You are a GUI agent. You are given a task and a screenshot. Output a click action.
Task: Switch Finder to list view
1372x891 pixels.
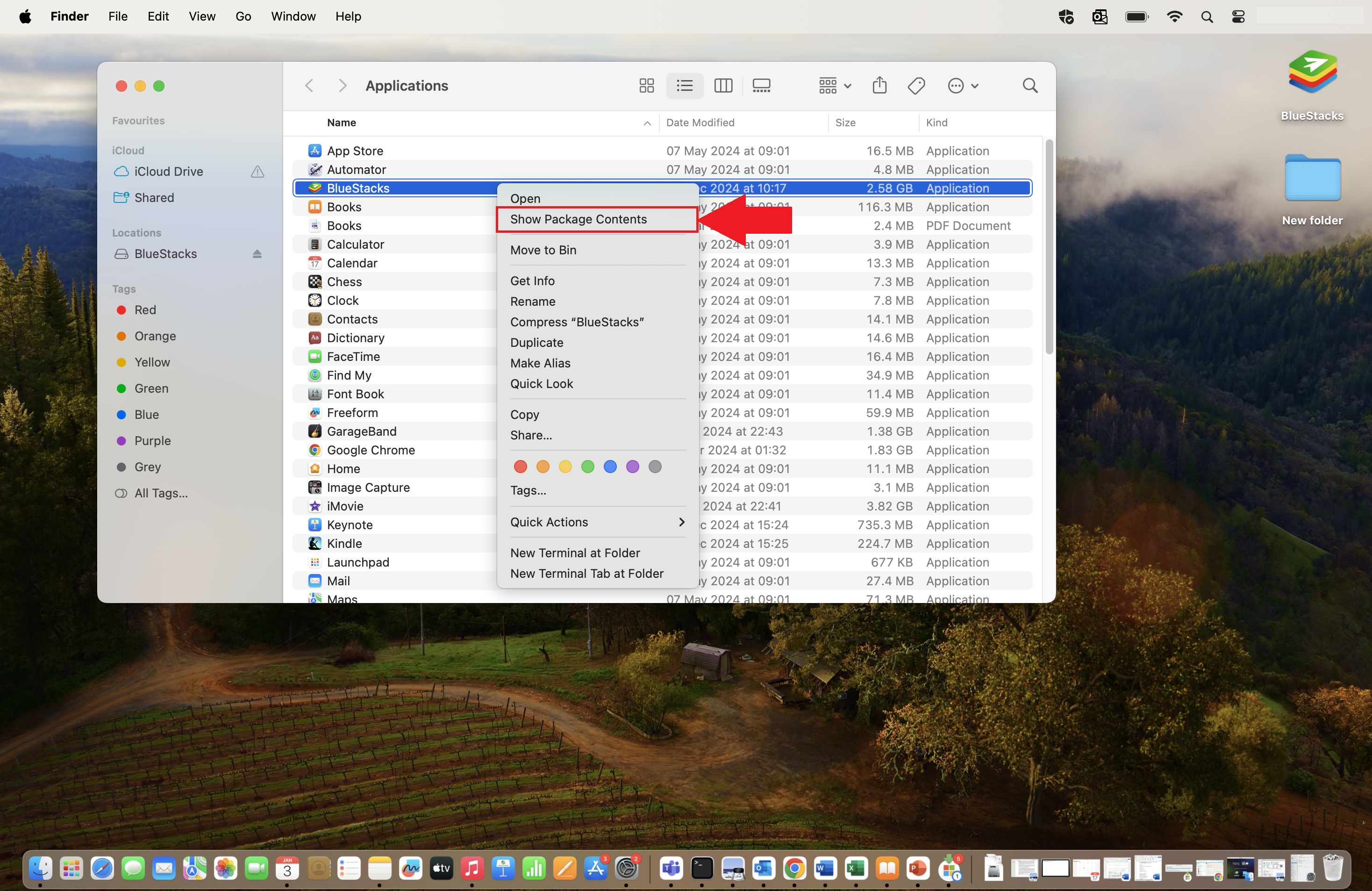[685, 86]
